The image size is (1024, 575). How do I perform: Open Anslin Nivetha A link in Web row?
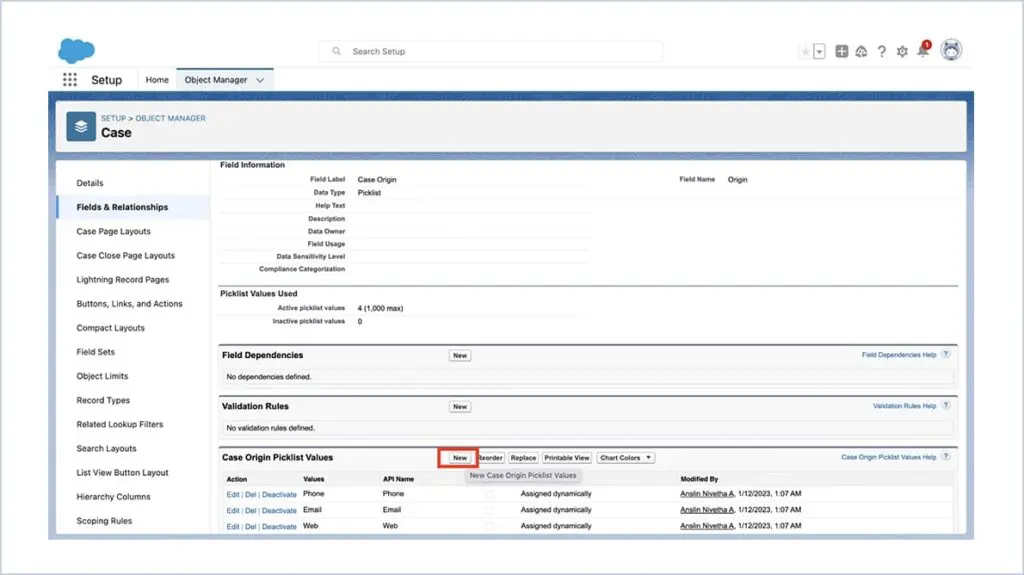(x=707, y=526)
